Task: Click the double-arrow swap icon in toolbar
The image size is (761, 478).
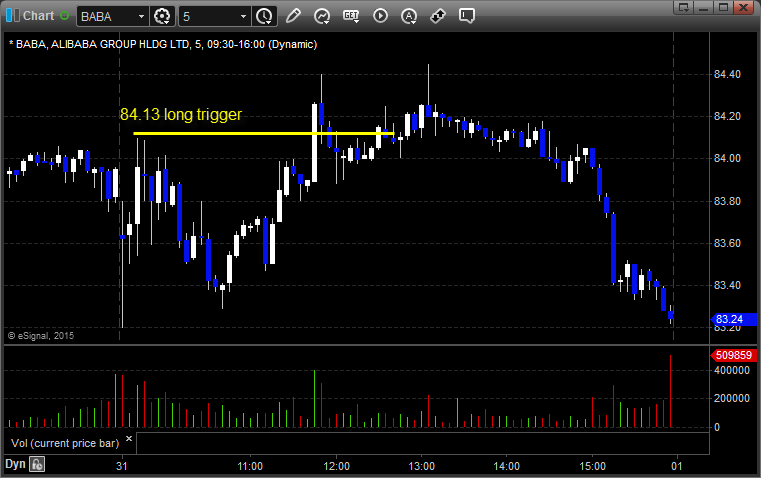Action: (438, 16)
